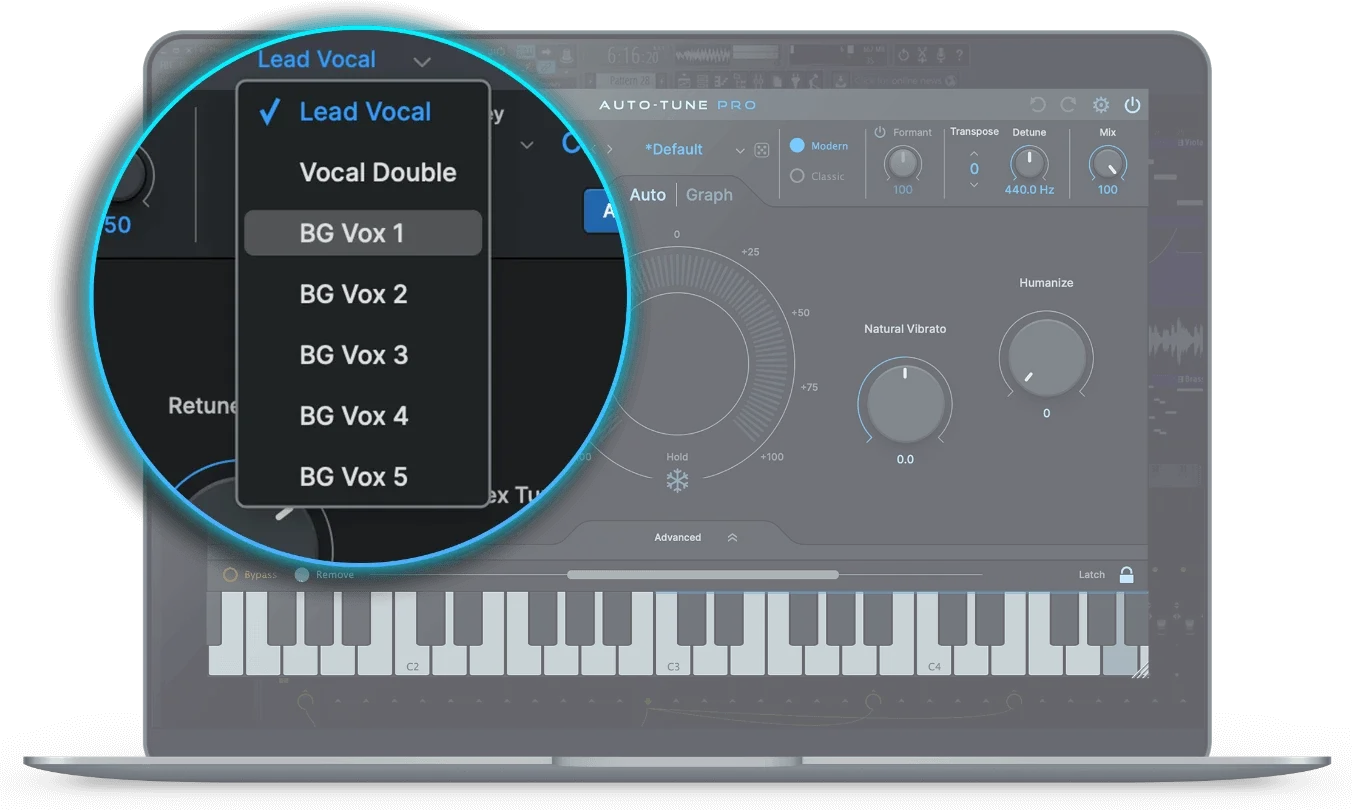Toggle the Latch lock icon
This screenshot has height=810, width=1352.
point(1126,575)
